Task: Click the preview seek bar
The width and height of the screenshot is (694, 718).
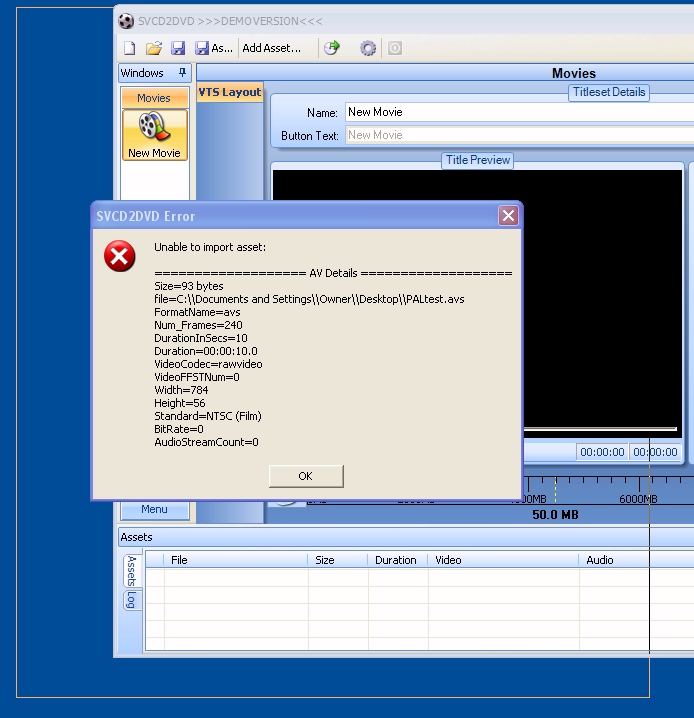Action: (600, 429)
